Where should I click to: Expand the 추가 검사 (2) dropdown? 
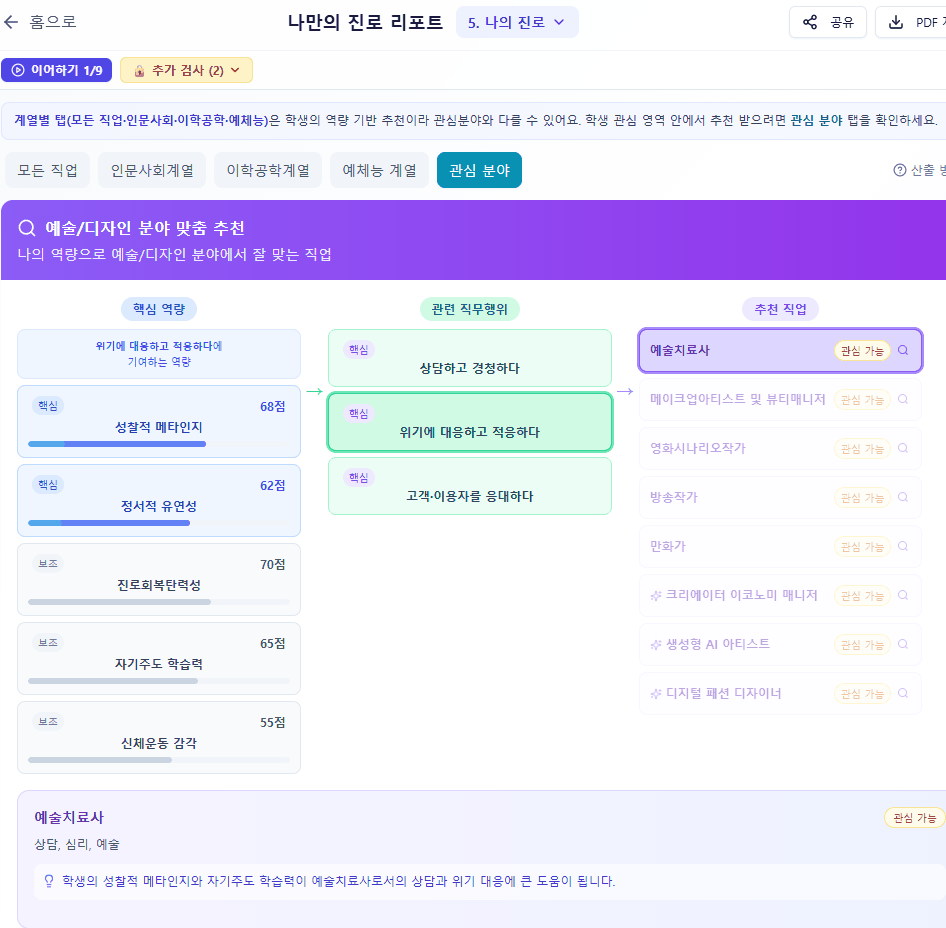(x=186, y=70)
